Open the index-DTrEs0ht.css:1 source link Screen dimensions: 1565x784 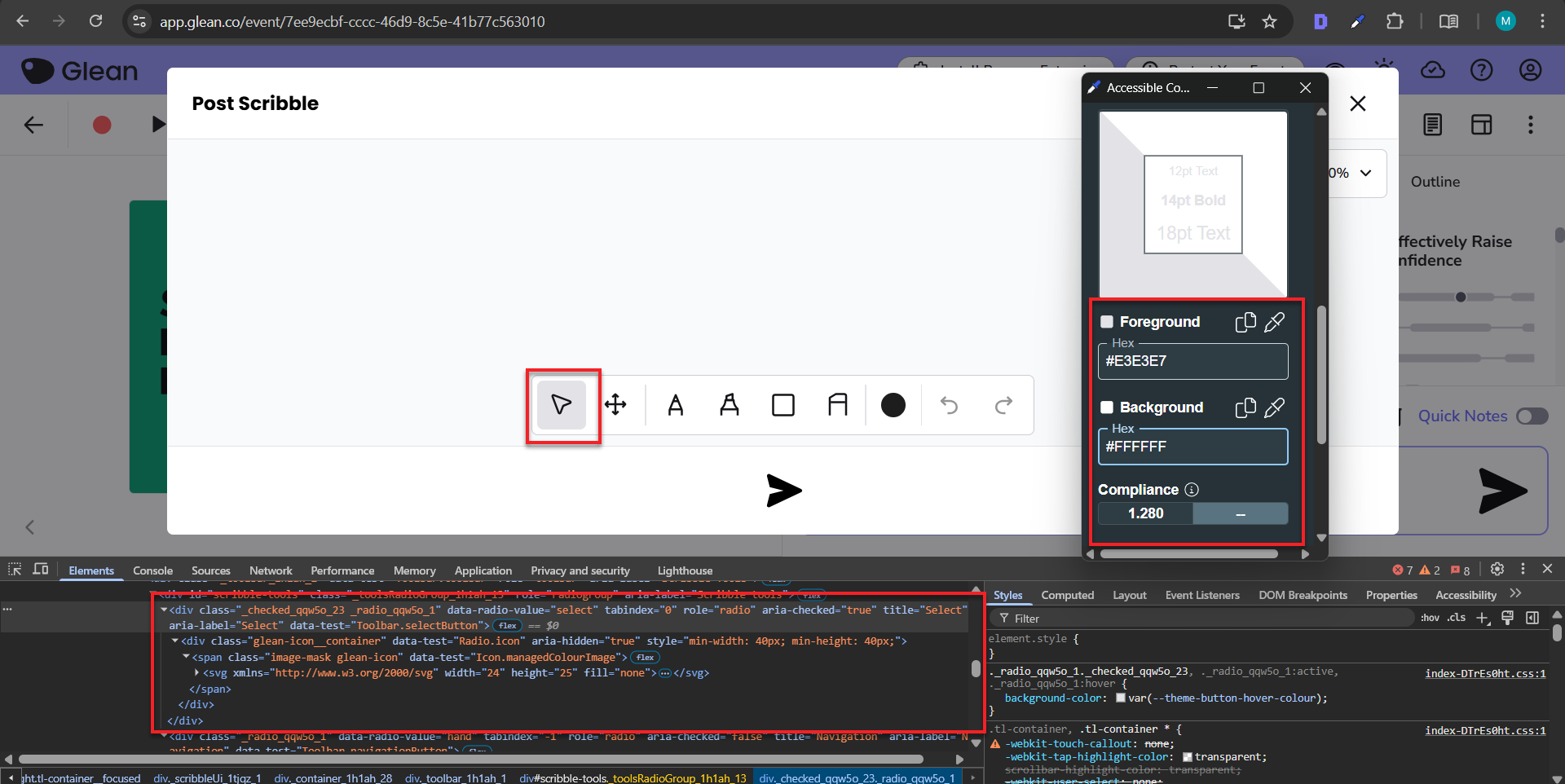(x=1484, y=673)
